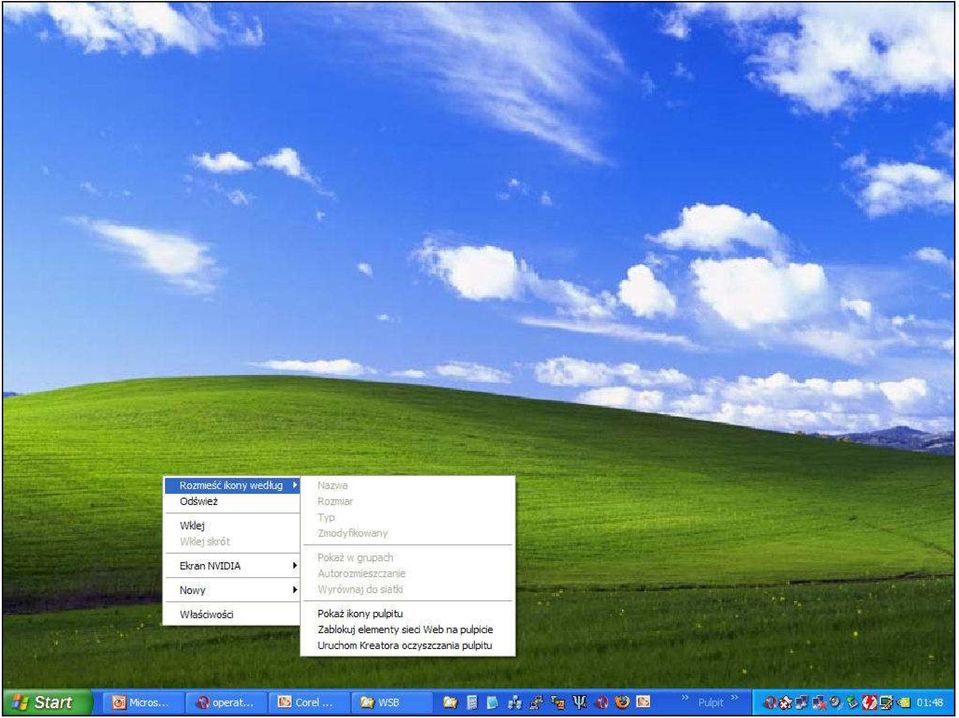Toggle Pokaż ikony pulpitu

click(408, 613)
